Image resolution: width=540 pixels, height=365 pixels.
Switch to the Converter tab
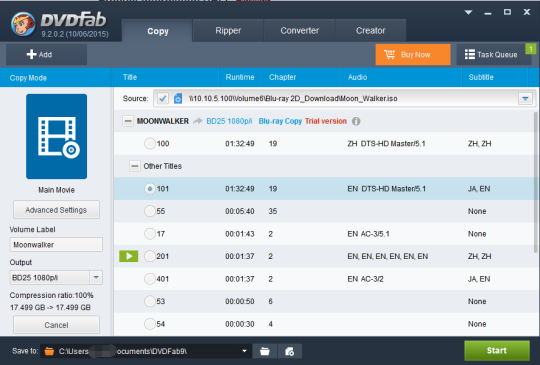[299, 31]
